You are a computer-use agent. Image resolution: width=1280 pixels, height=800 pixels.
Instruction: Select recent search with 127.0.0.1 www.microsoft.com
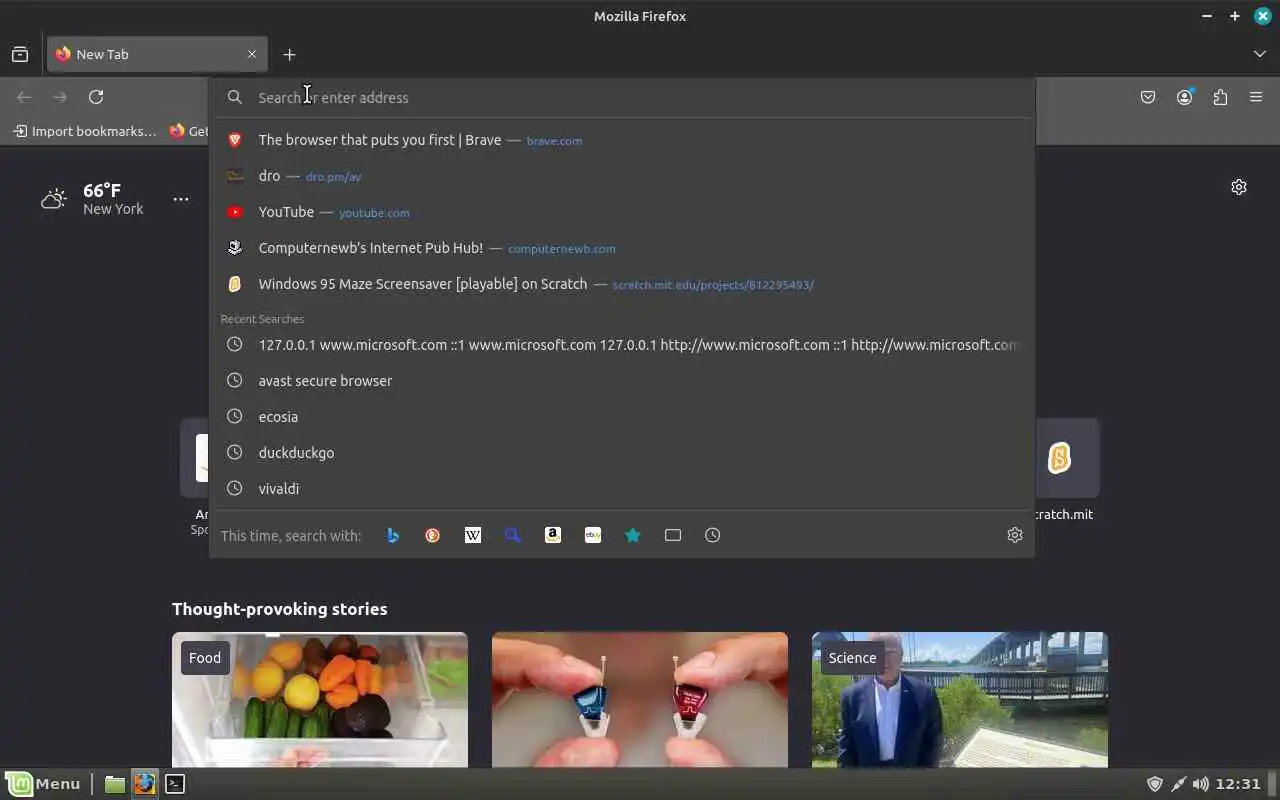coord(622,344)
